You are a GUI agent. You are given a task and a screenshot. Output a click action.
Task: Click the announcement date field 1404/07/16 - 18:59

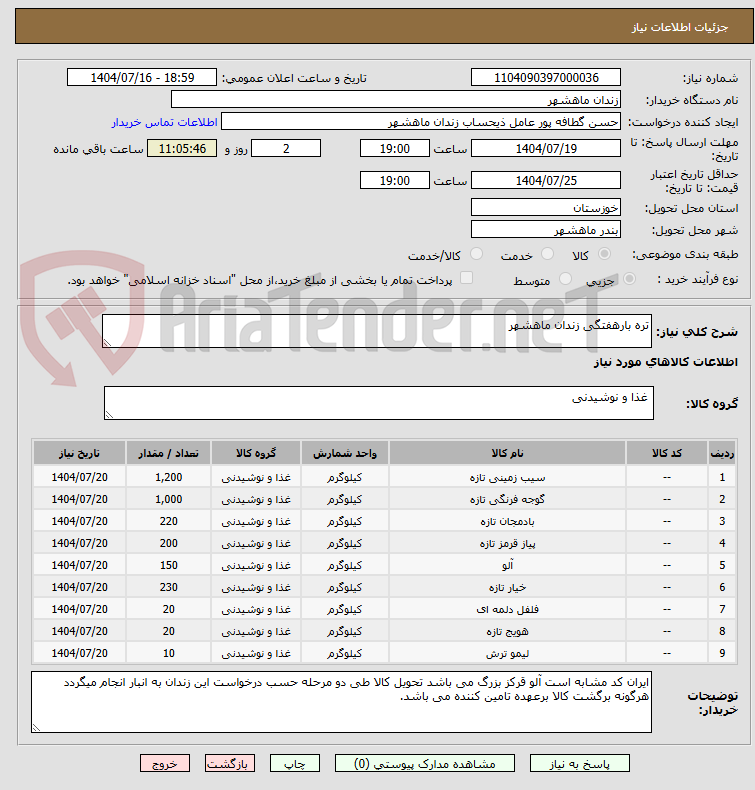142,78
